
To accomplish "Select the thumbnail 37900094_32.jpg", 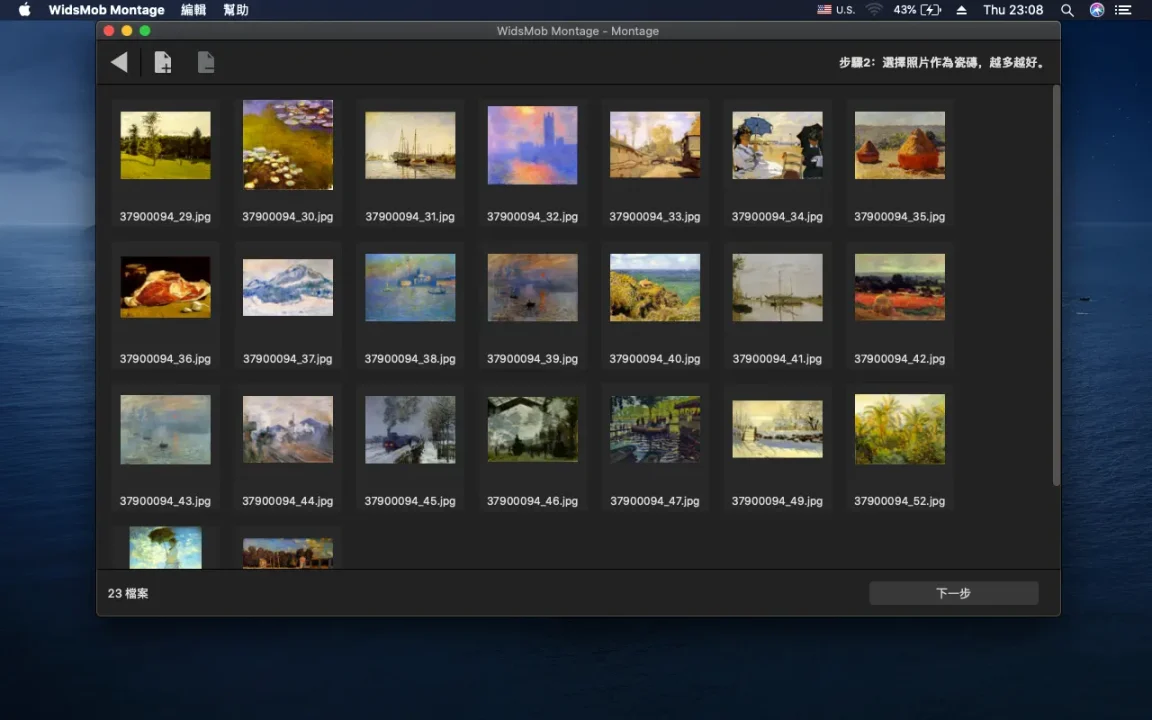I will pyautogui.click(x=532, y=145).
